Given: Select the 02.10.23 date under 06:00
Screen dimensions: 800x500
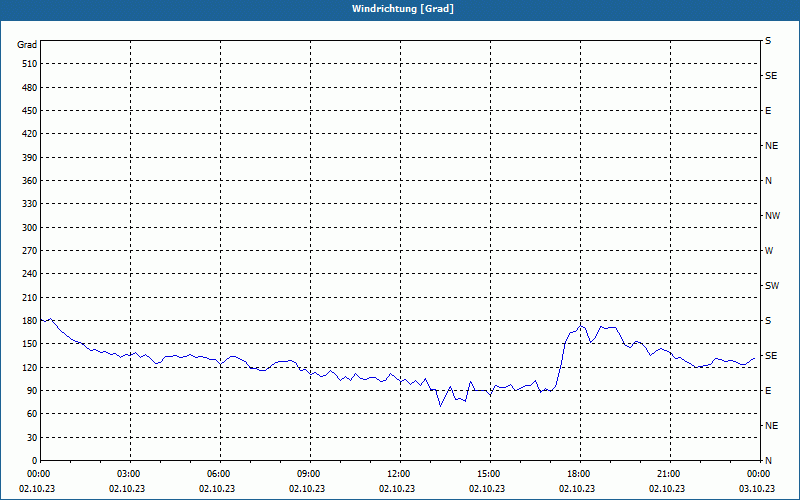Looking at the screenshot, I should pyautogui.click(x=217, y=489).
